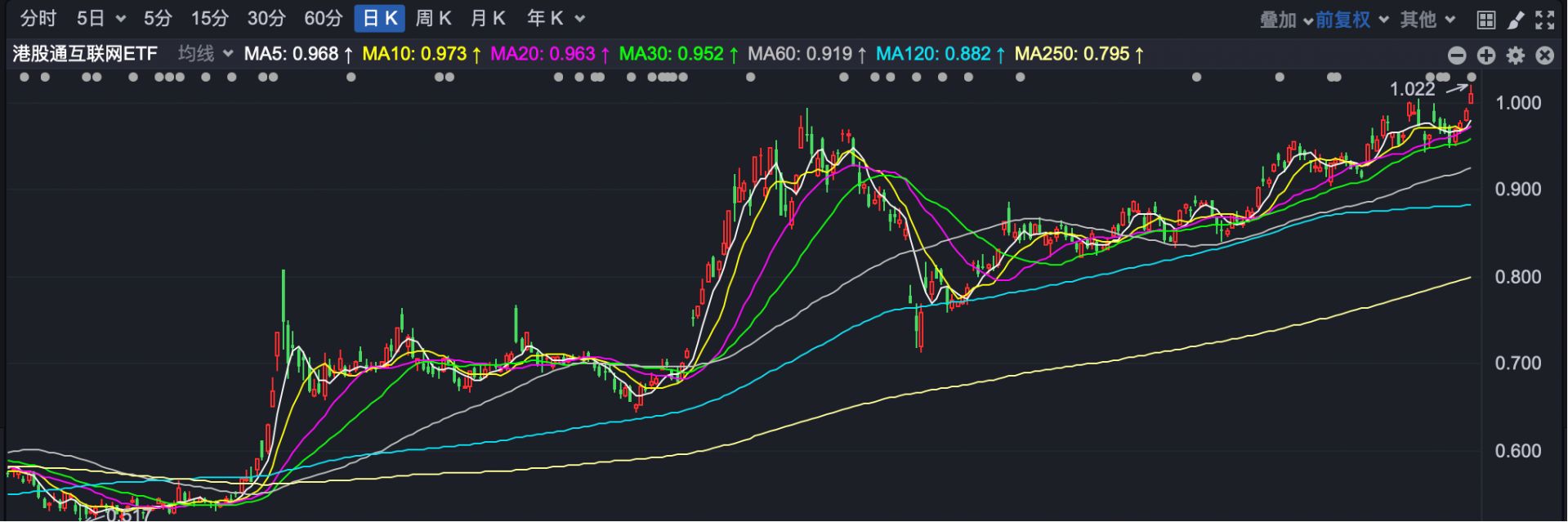
Task: Select the drawing brush tool
Action: point(1516,20)
